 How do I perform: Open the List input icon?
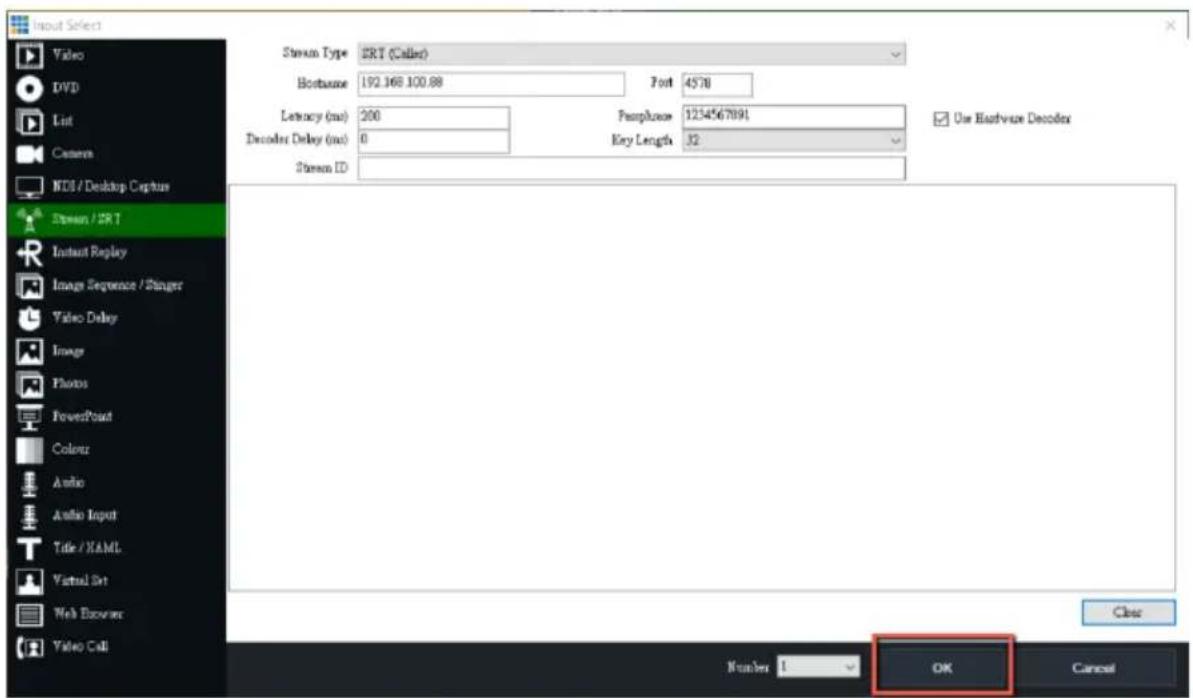[30, 121]
